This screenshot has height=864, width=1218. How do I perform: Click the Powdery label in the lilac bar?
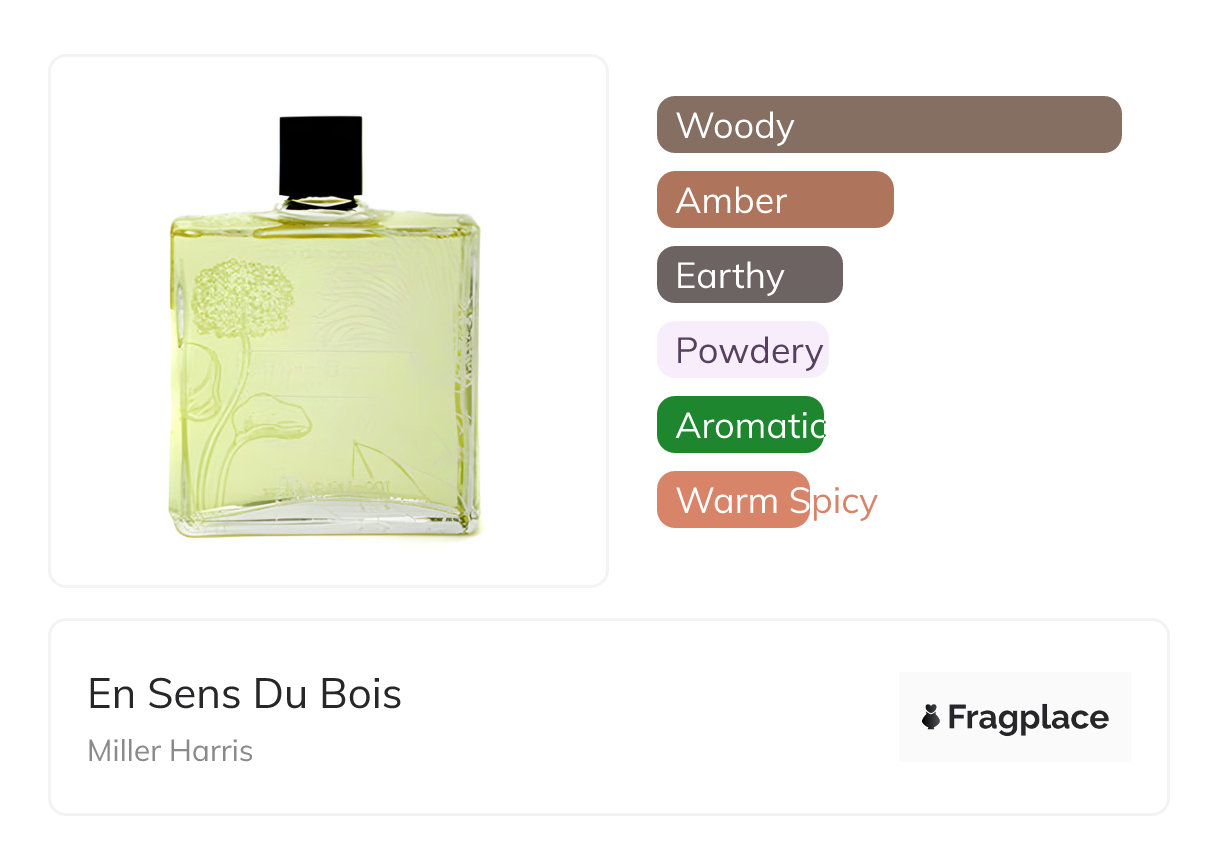pos(749,352)
